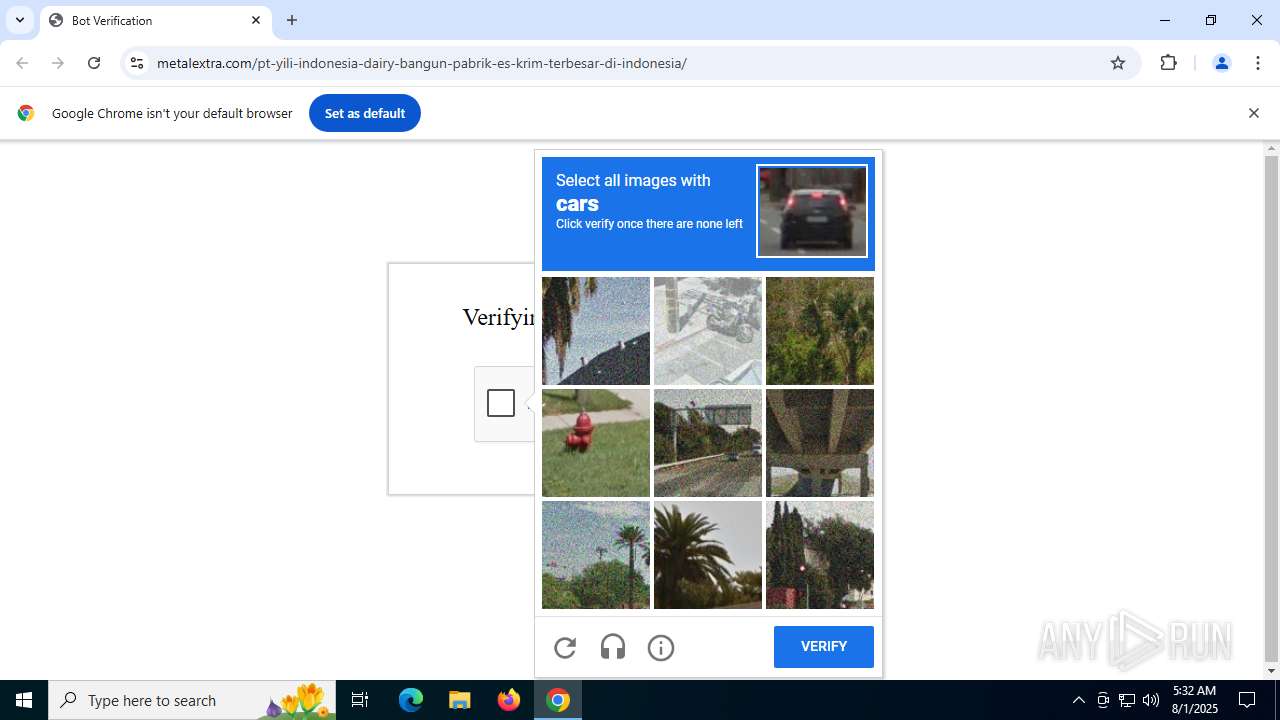Viewport: 1280px width, 720px height.
Task: Select bottom-right tile with cypress trees
Action: (820, 555)
